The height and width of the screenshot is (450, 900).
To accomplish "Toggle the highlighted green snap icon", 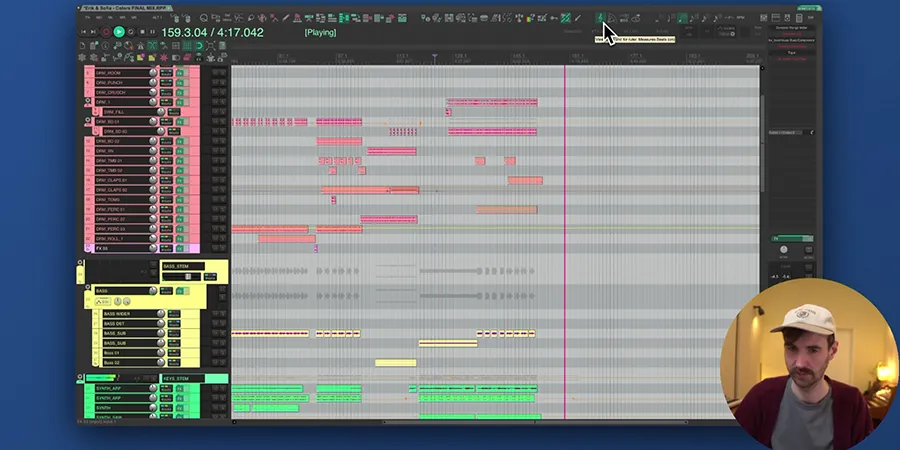I will point(199,46).
